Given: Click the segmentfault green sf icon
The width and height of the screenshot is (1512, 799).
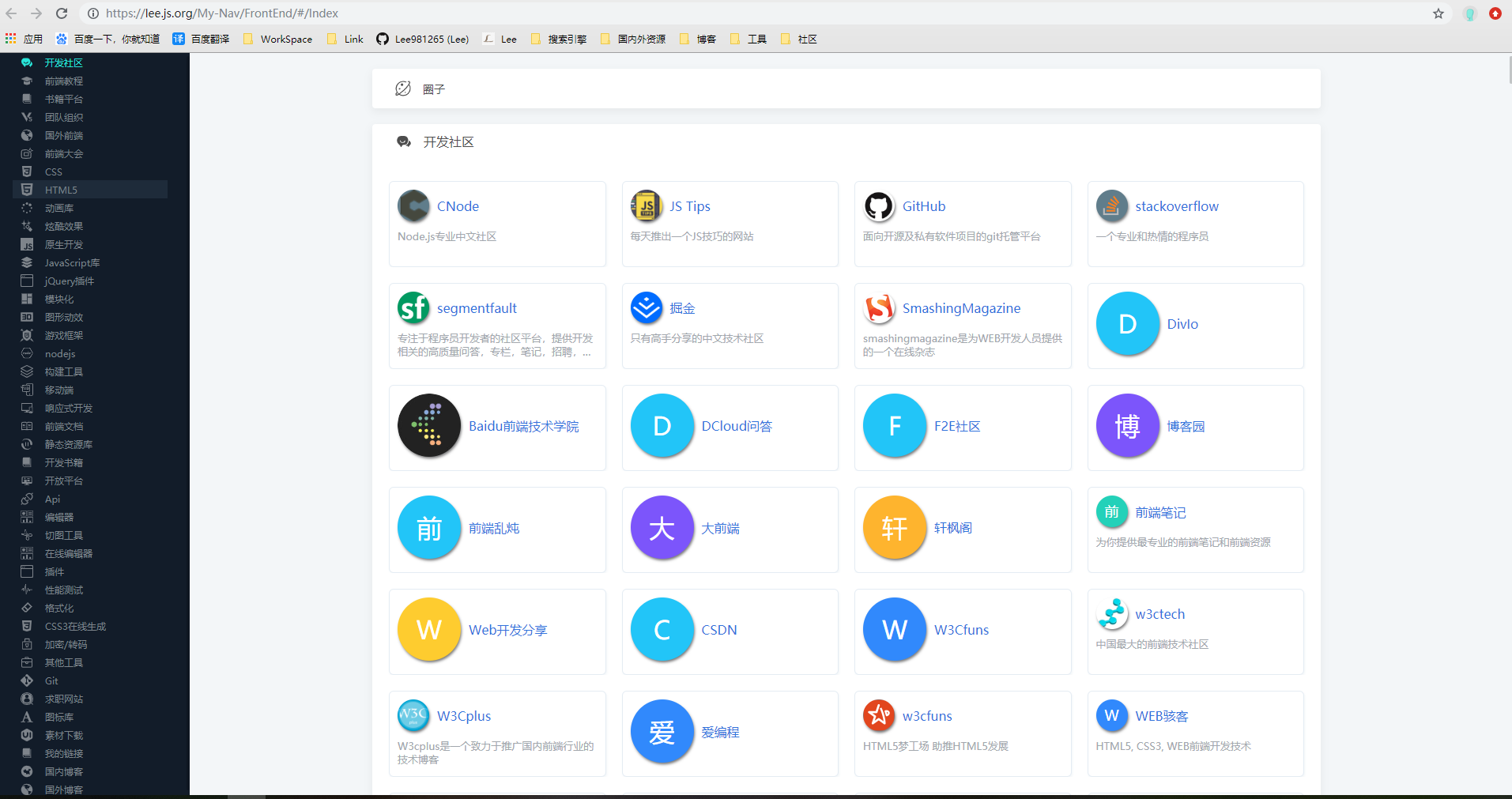Looking at the screenshot, I should 413,308.
